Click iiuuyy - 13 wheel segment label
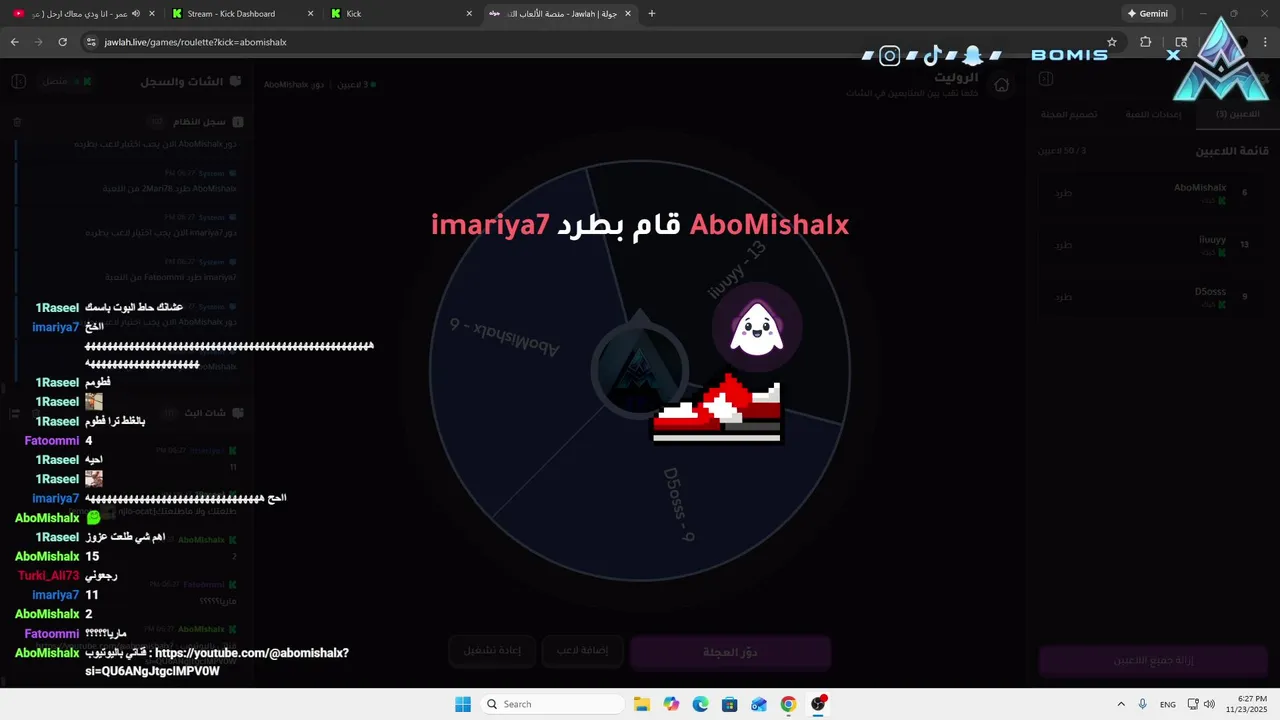Screen dimensions: 1280x720 click(x=736, y=270)
